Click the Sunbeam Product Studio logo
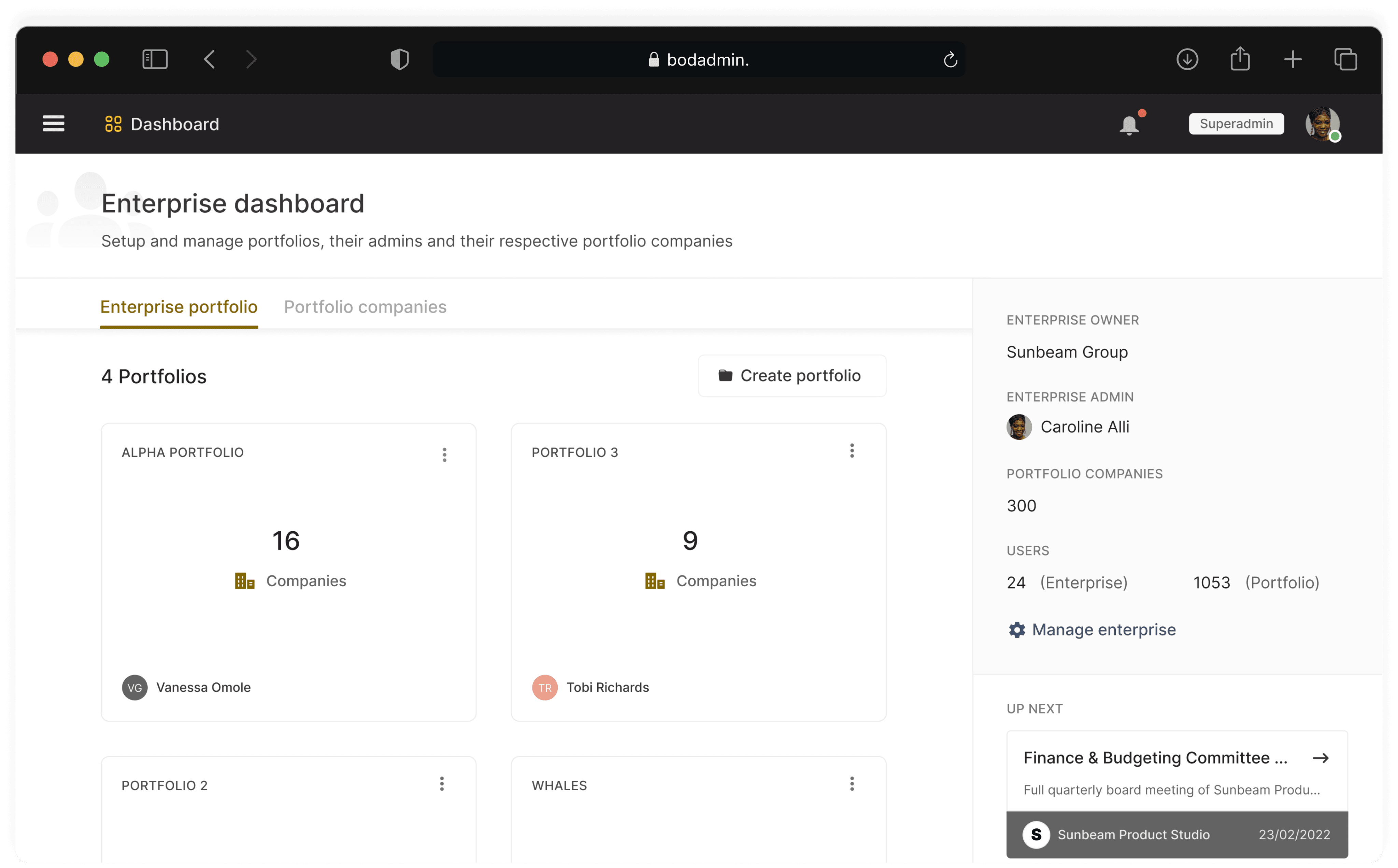The width and height of the screenshot is (1398, 868). 1036,834
